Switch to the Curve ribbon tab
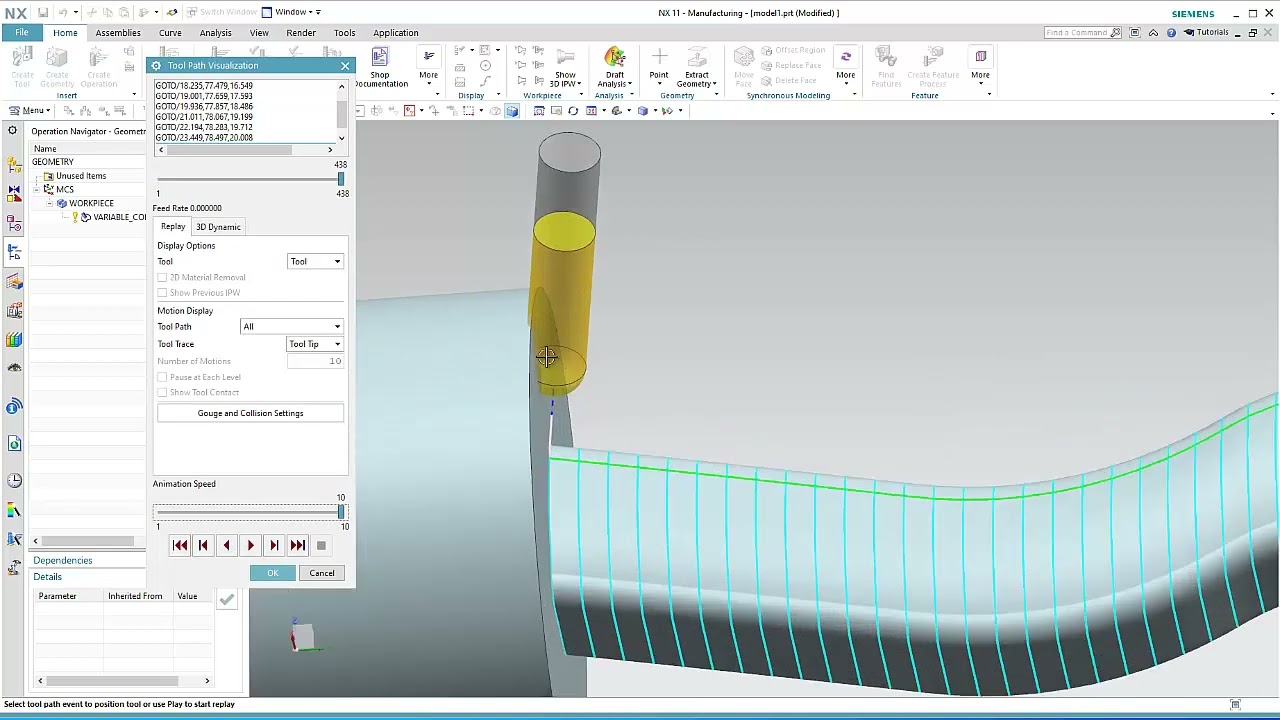Screen dimensions: 1280x720 [170, 33]
